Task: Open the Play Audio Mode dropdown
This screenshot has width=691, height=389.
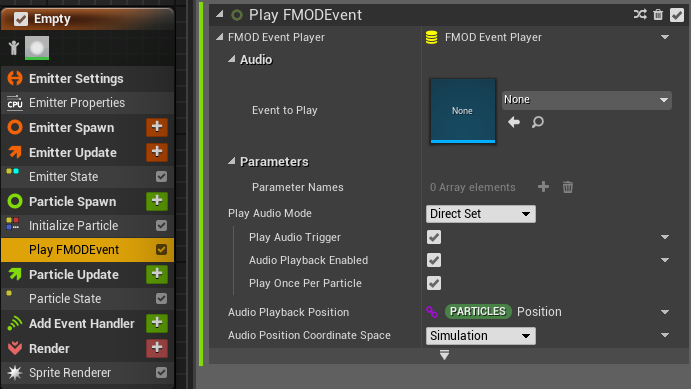Action: [x=481, y=214]
